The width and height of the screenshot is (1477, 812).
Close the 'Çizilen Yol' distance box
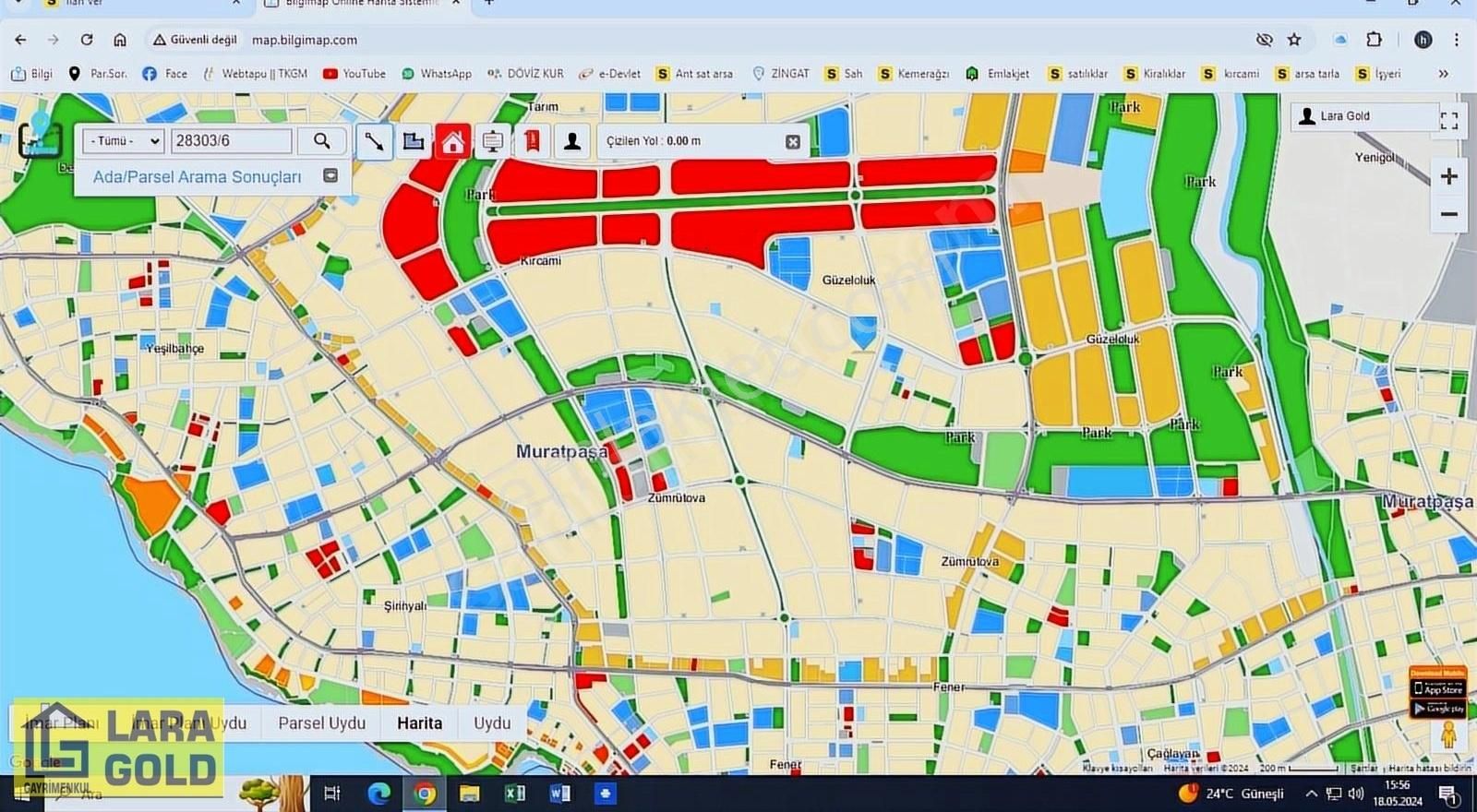[x=793, y=141]
